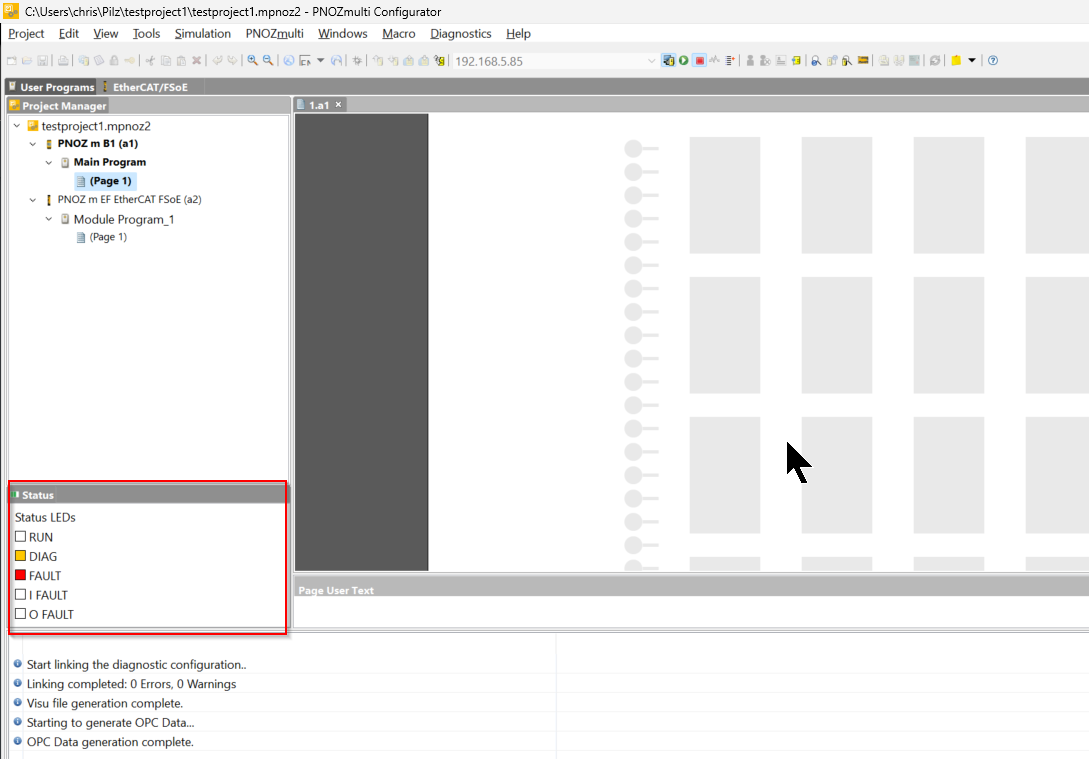Click the Delete X toolbar icon

click(x=197, y=60)
